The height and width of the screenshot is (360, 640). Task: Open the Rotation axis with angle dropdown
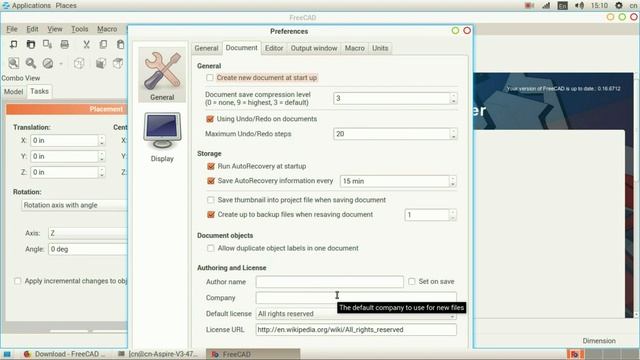(x=74, y=205)
